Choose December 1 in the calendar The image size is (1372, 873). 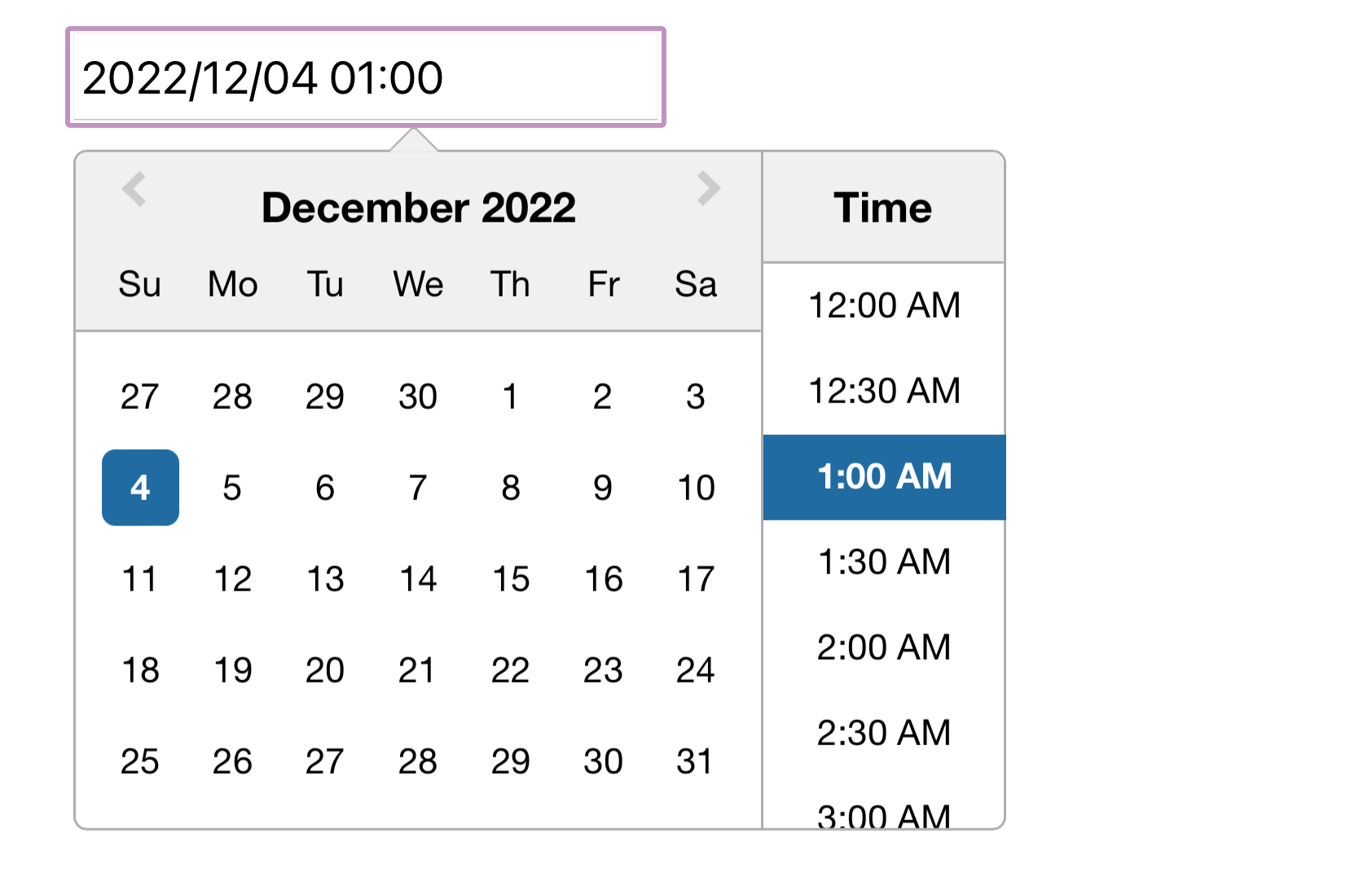510,397
